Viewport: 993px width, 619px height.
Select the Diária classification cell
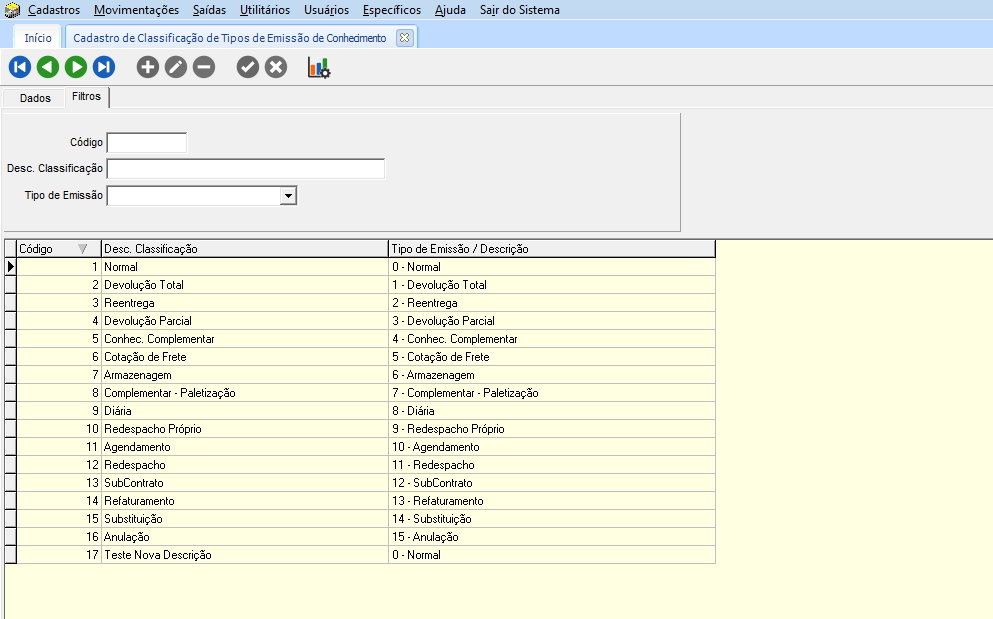click(244, 411)
